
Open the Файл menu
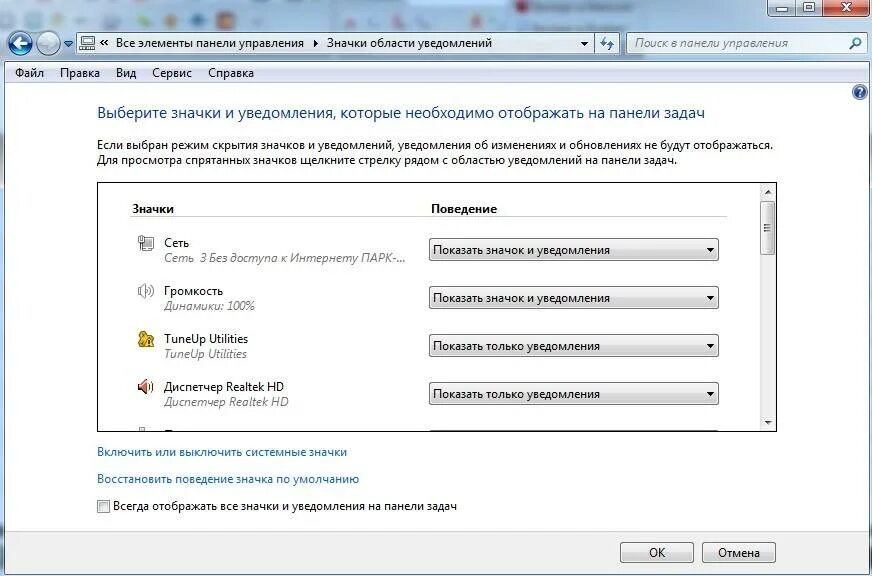click(x=29, y=73)
